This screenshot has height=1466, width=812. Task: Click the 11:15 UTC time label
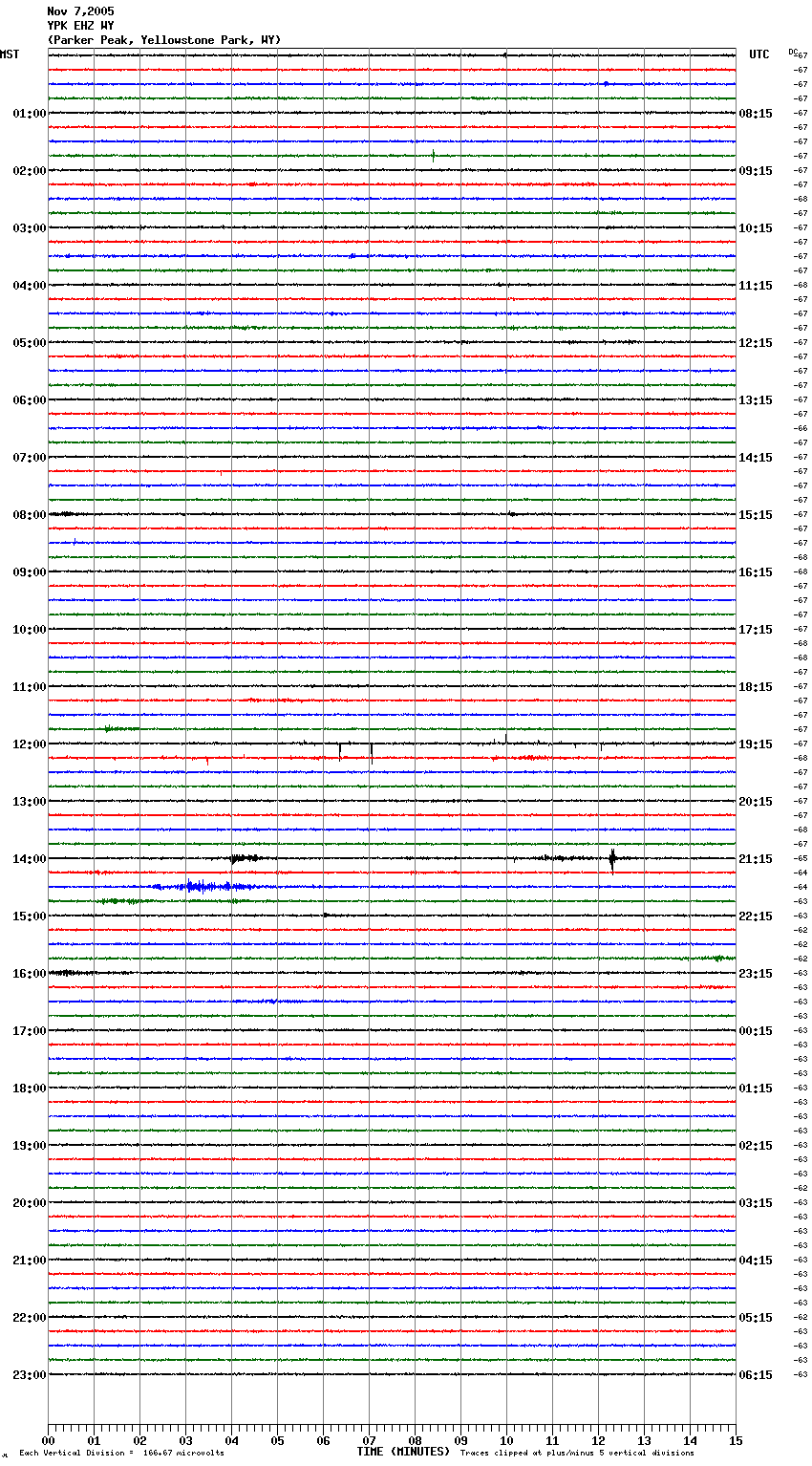point(756,286)
